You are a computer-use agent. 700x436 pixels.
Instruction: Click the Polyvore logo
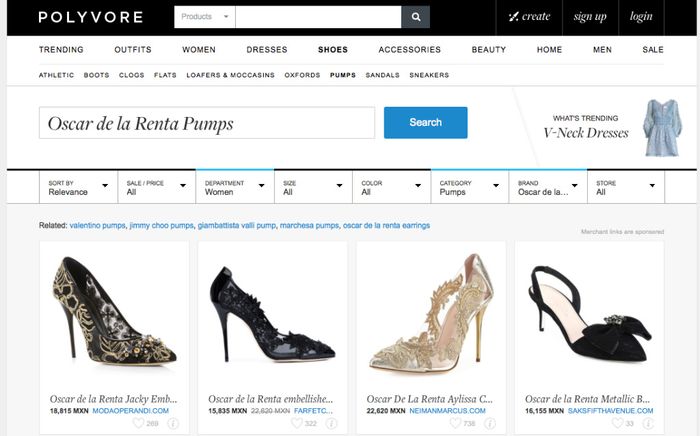(91, 17)
